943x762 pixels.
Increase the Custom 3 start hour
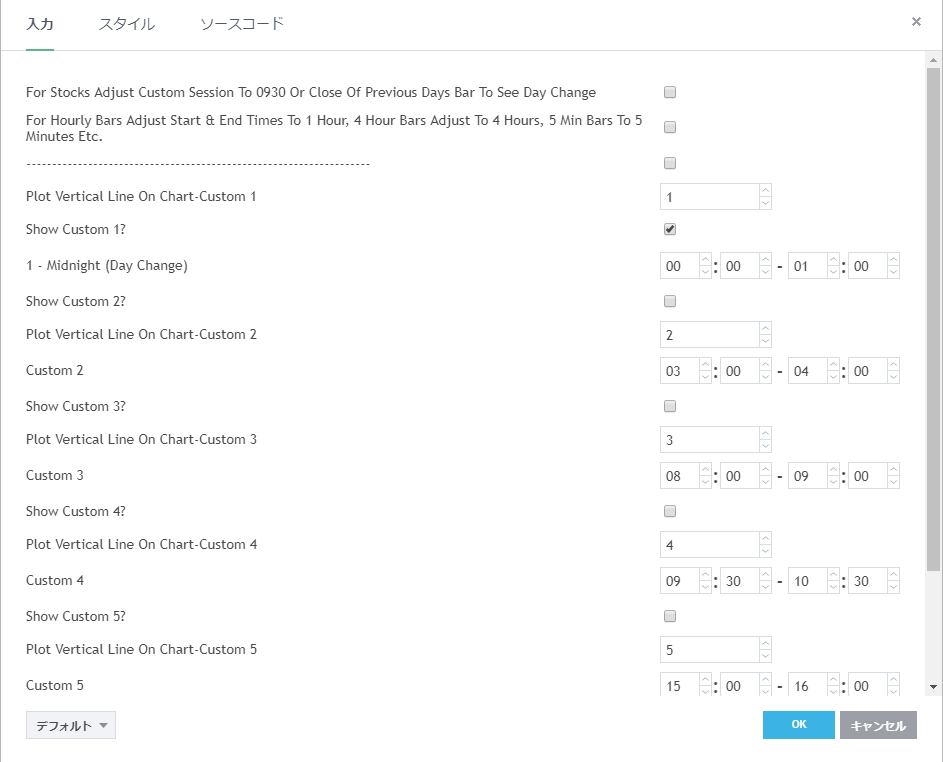pos(705,470)
